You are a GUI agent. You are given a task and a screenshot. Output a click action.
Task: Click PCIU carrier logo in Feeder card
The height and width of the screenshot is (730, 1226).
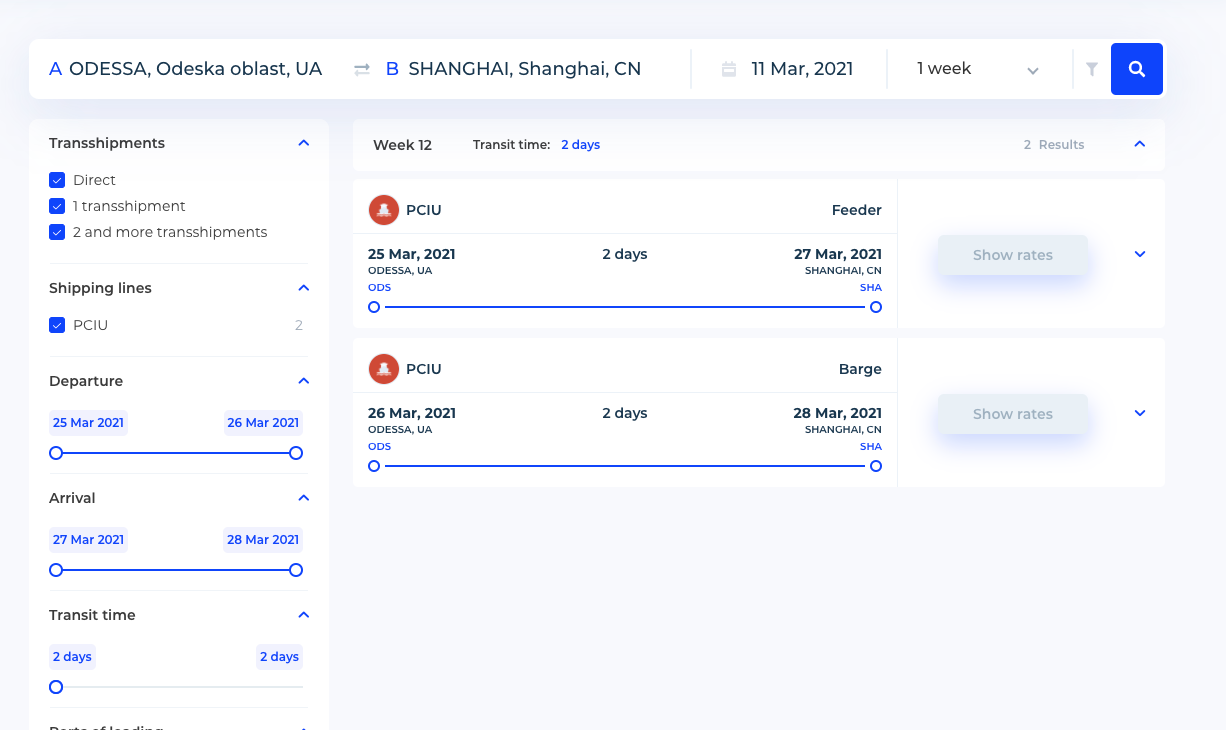(384, 210)
